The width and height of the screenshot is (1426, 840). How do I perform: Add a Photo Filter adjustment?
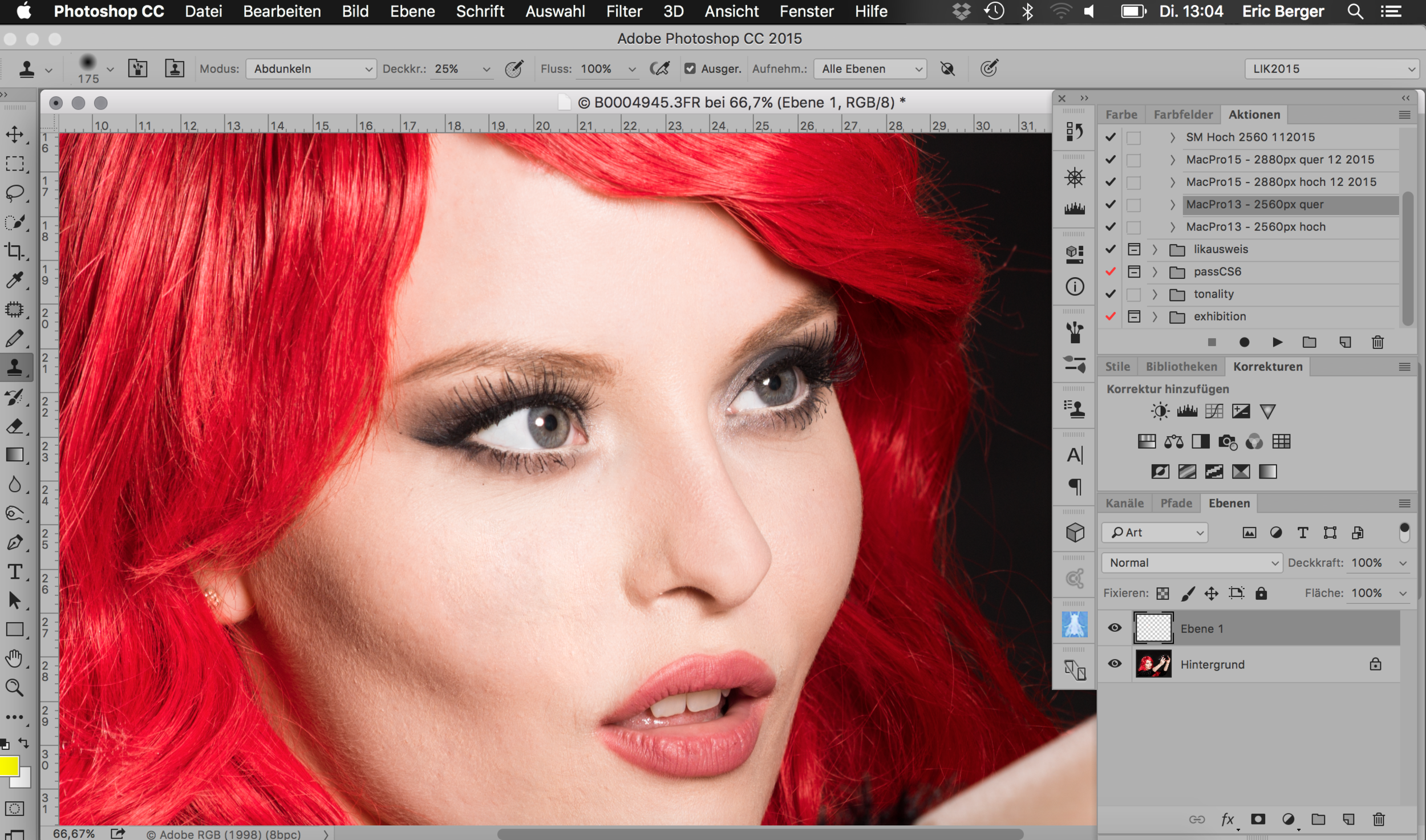point(1228,442)
